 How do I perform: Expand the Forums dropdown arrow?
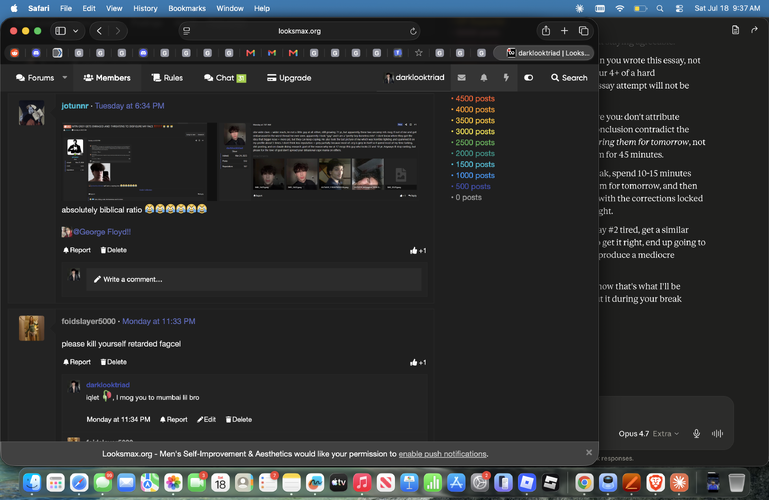click(65, 77)
